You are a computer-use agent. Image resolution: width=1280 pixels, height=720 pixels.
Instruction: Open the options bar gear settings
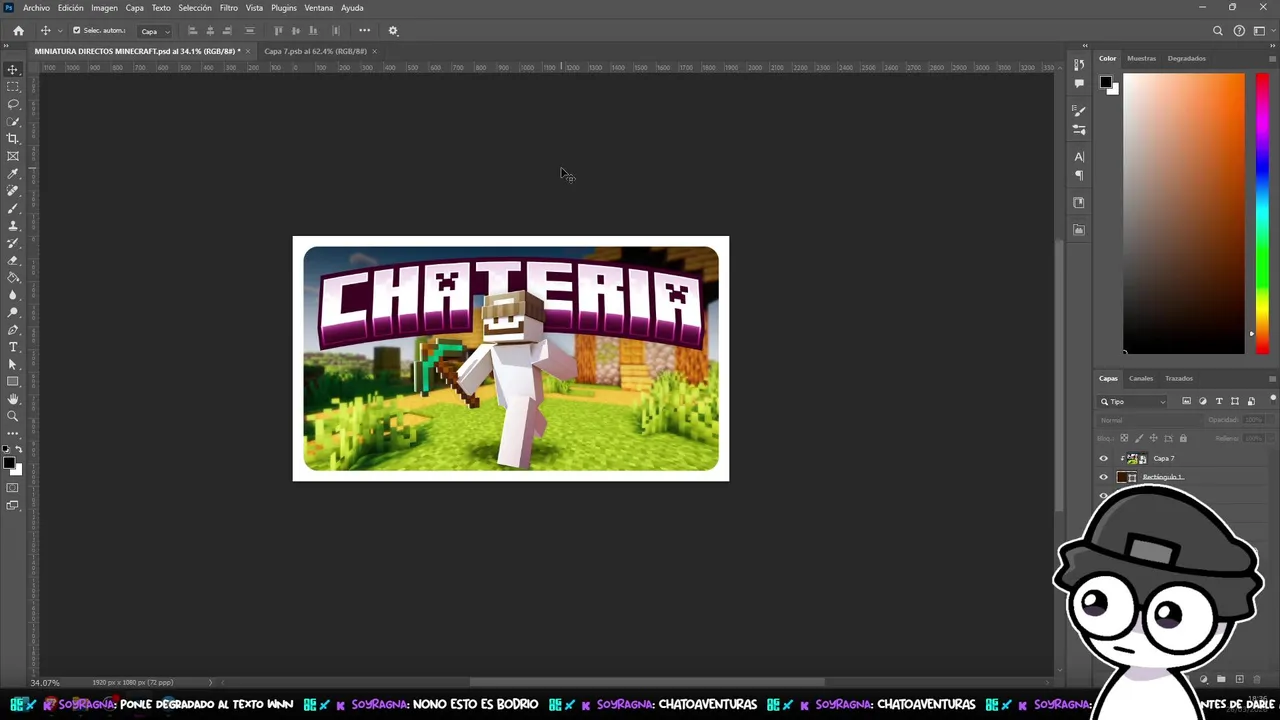393,31
